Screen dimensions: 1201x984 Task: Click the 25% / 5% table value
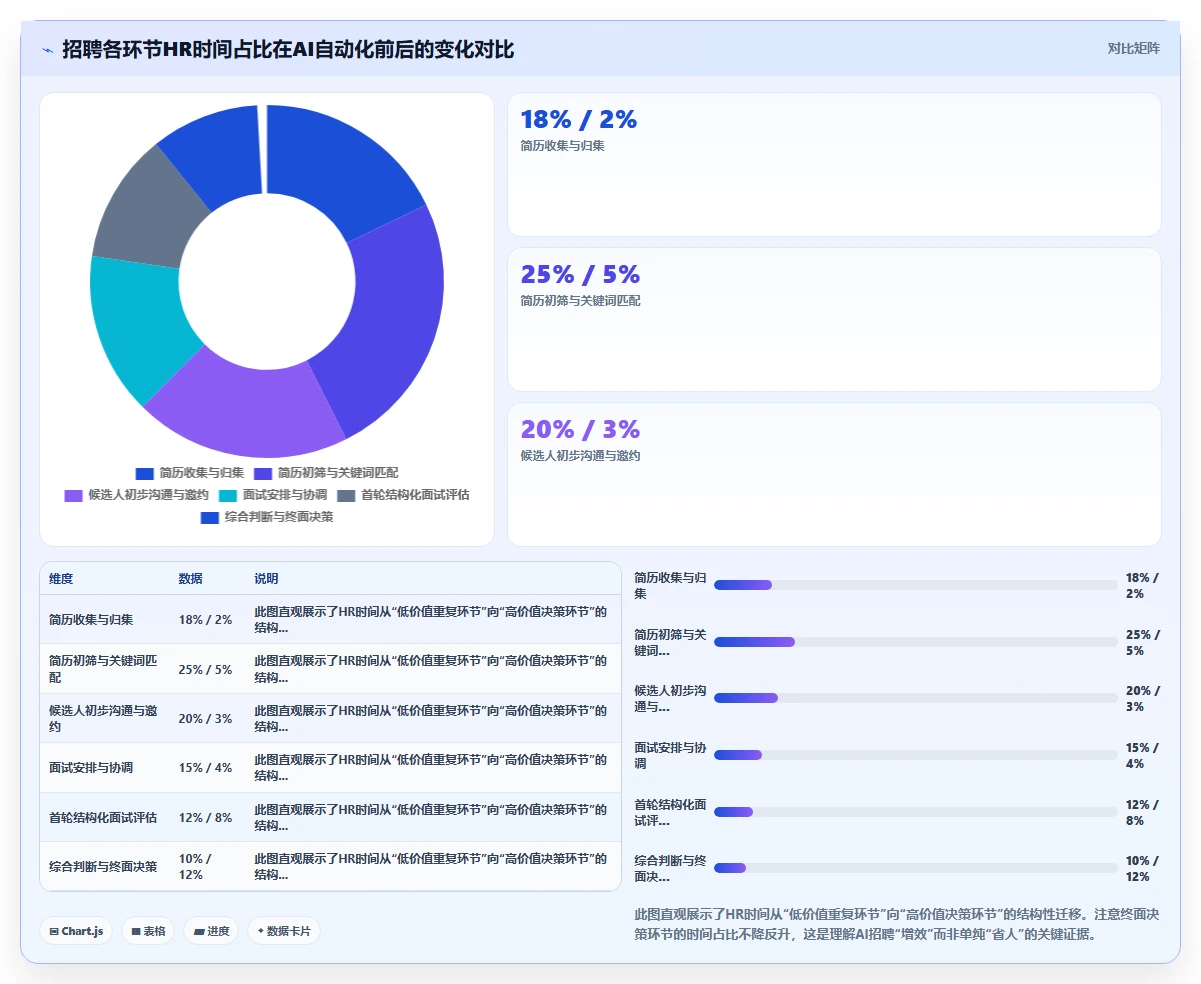pos(205,669)
